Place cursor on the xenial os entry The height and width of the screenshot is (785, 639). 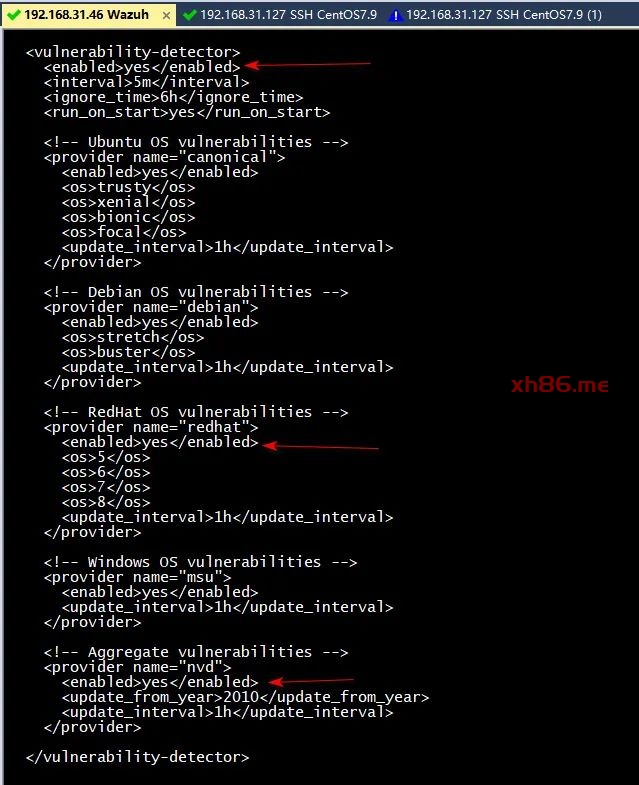click(x=128, y=202)
